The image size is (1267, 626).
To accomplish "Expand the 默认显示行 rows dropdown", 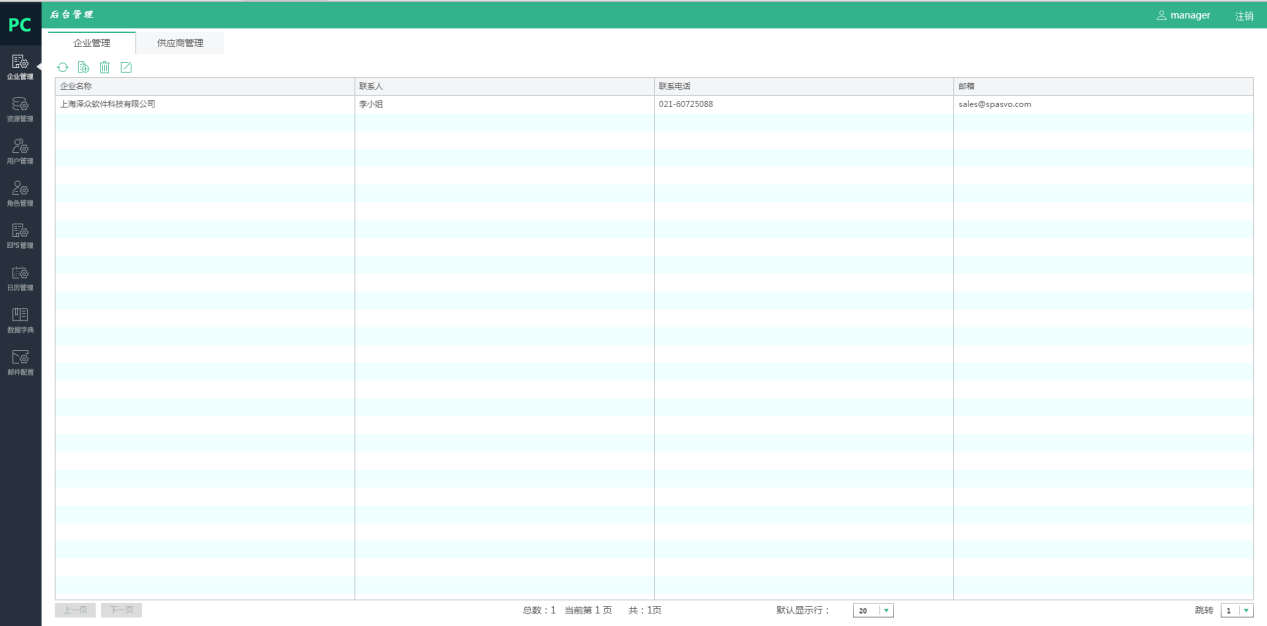I will click(x=886, y=611).
